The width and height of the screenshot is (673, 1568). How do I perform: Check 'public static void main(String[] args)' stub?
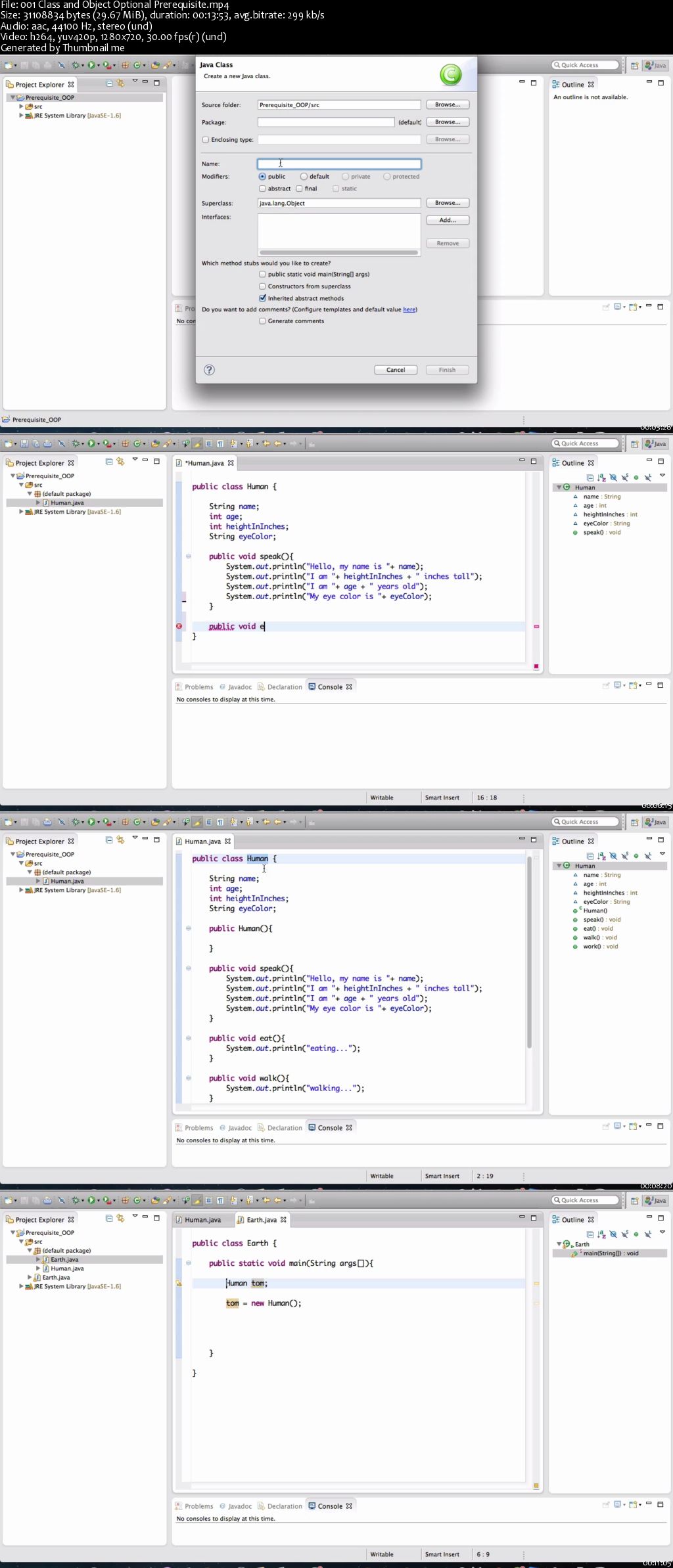[262, 275]
